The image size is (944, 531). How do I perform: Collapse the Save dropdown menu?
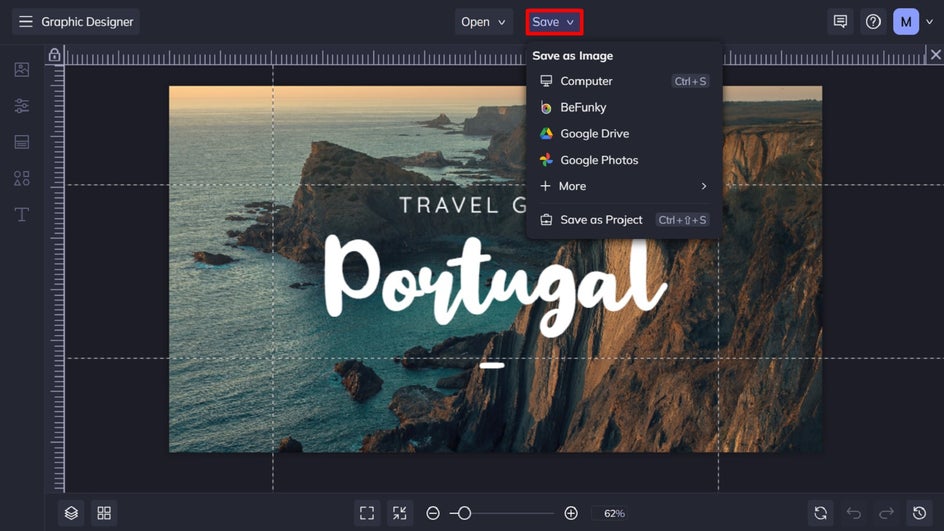tap(553, 22)
